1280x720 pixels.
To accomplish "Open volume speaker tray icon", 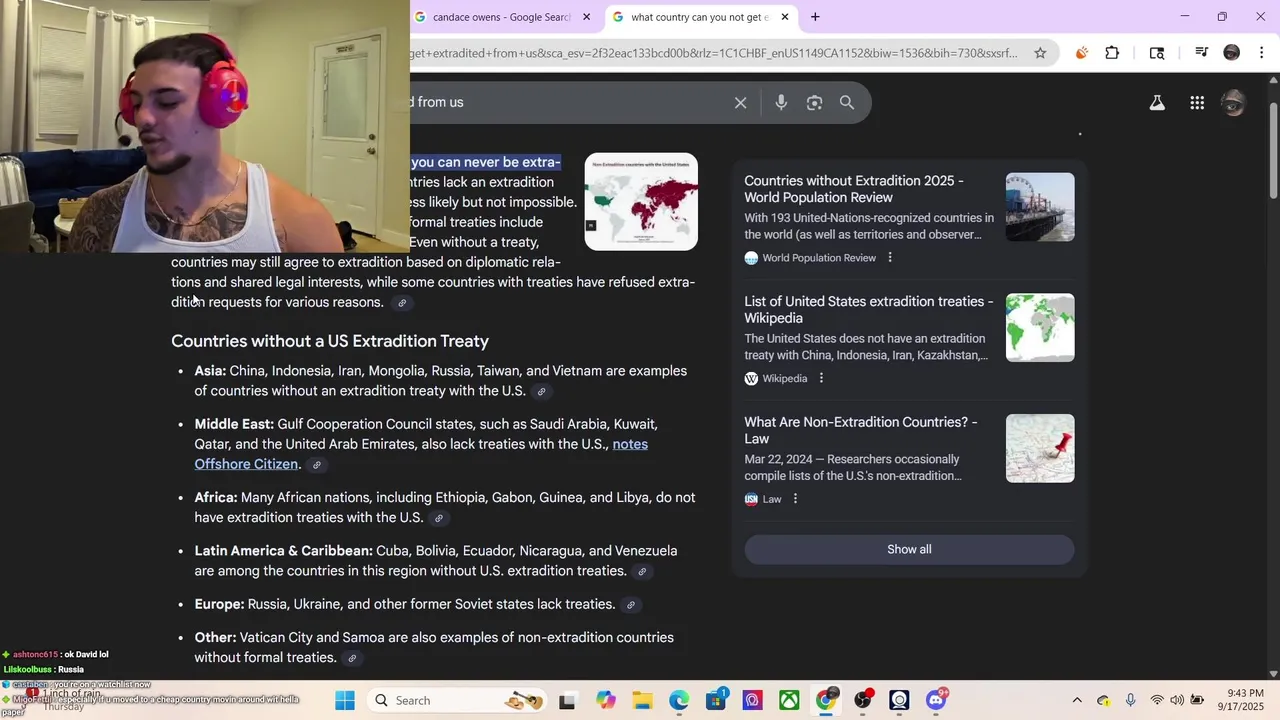I will pos(1177,700).
